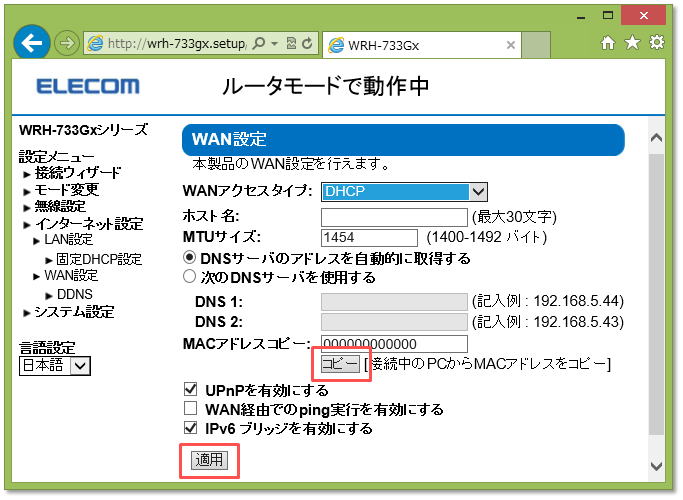Click the MACアドレスコピー input field
The width and height of the screenshot is (683, 500).
[x=394, y=344]
